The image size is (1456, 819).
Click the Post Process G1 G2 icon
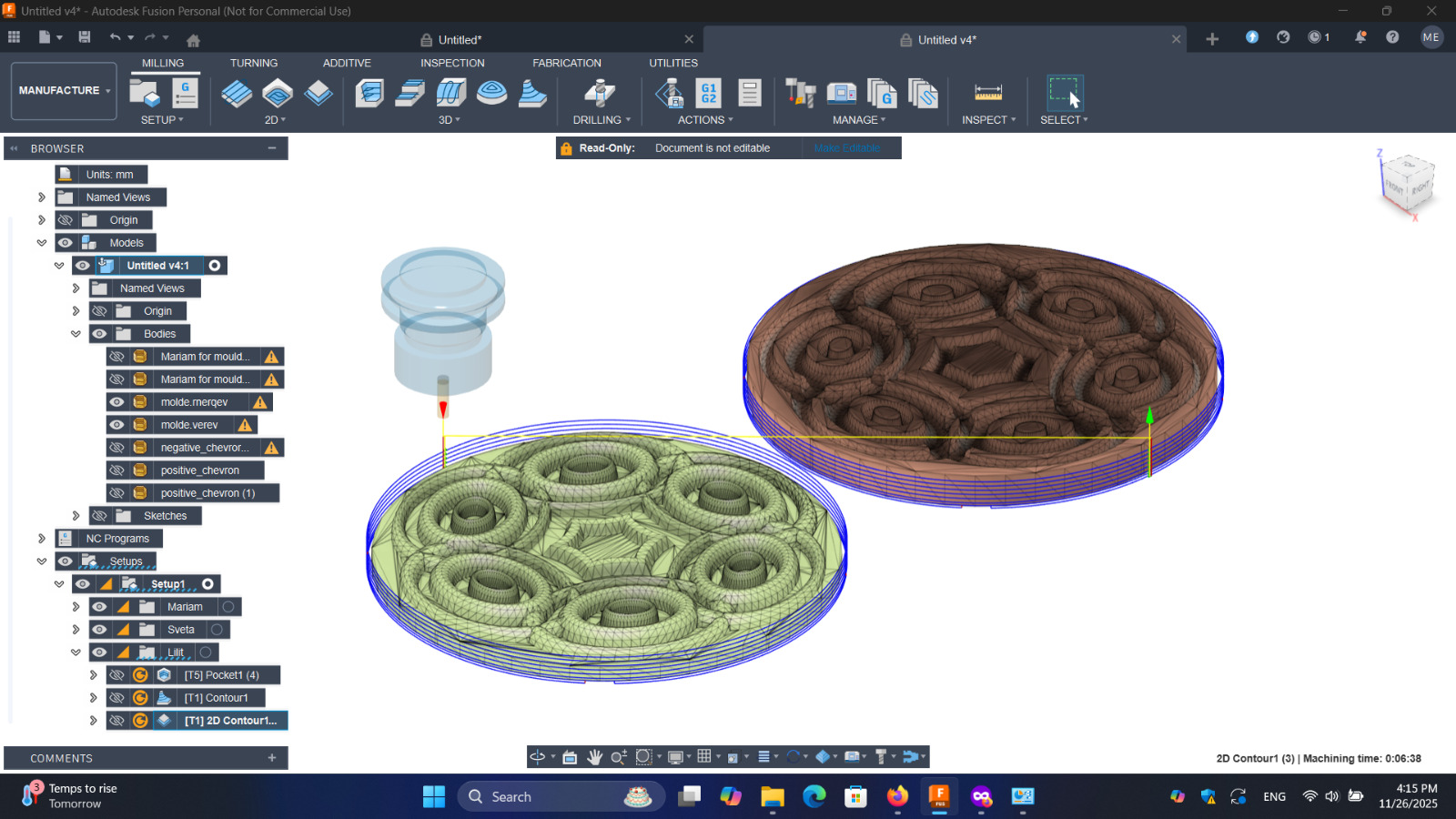(x=708, y=93)
